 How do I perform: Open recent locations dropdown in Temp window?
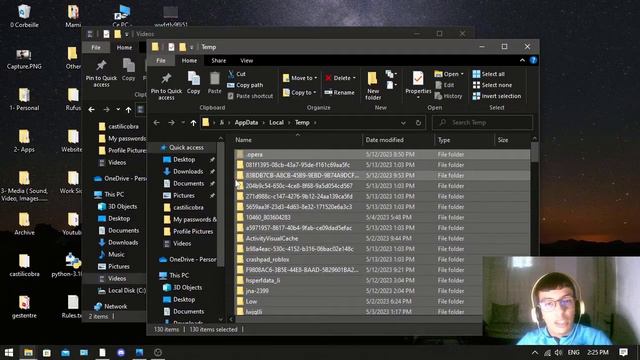coord(183,122)
